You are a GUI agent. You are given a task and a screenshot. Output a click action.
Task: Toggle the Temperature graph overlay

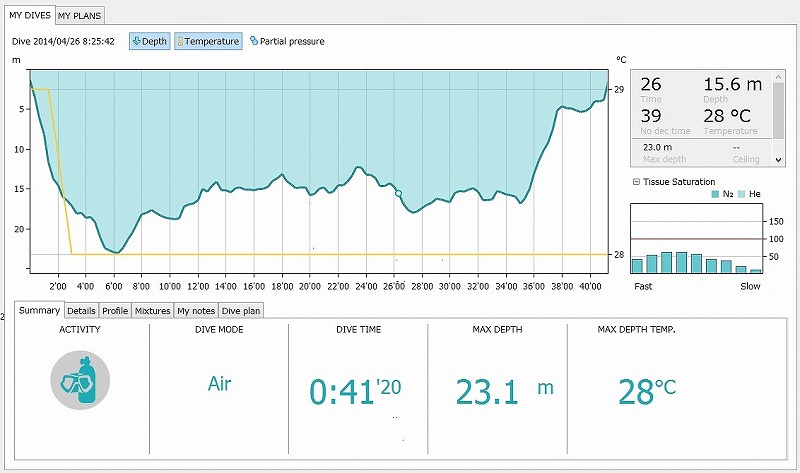coord(208,41)
